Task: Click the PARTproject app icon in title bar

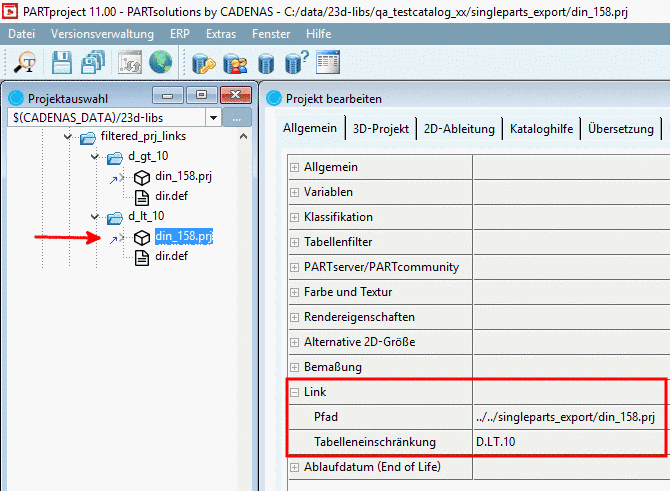Action: 10,11
